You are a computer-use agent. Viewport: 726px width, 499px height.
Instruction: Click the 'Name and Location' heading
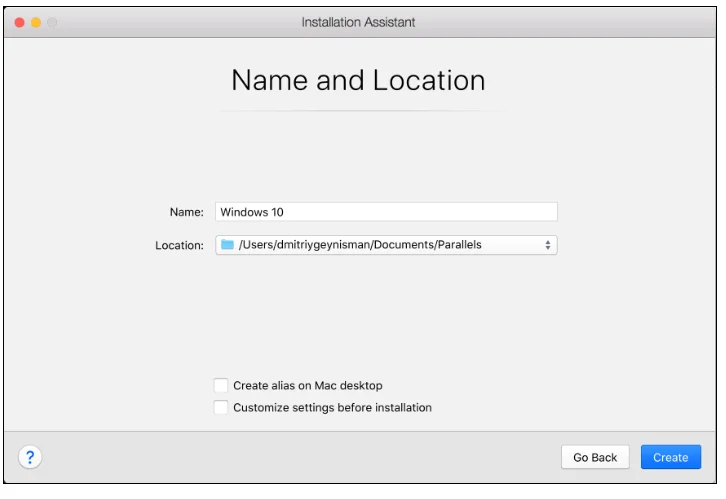(358, 80)
